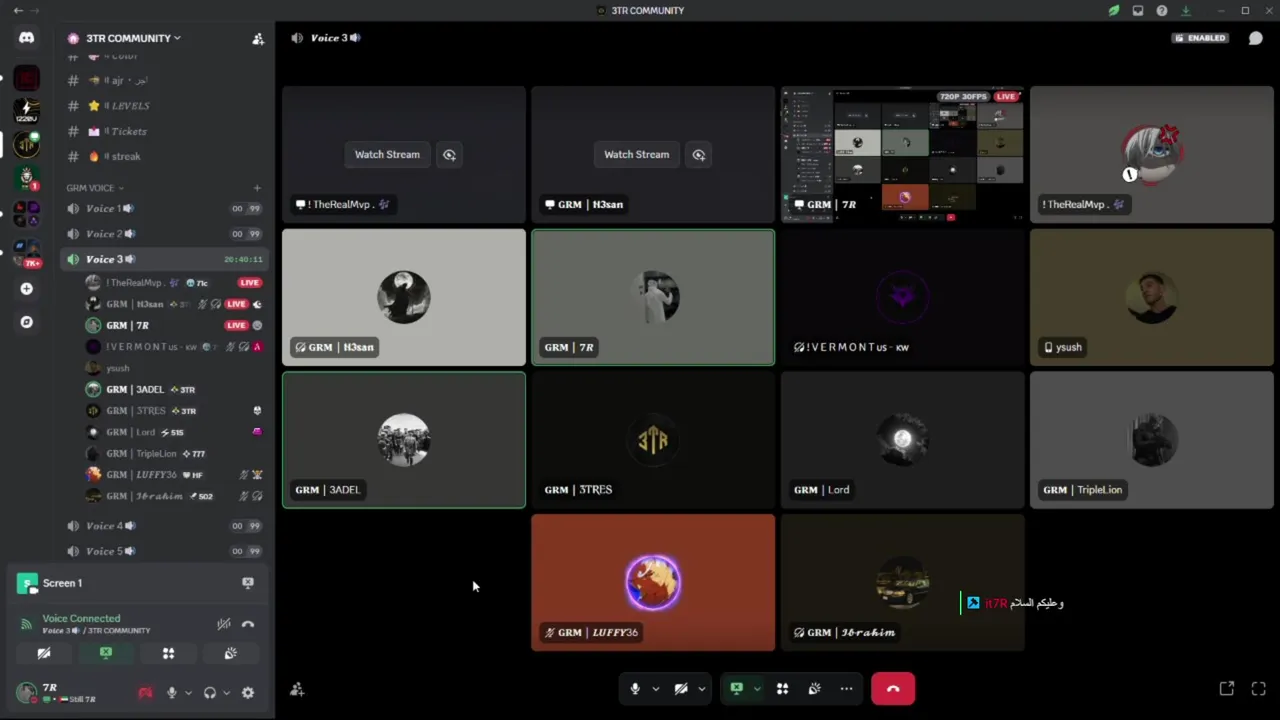
Task: Open Discover servers compass icon
Action: (x=26, y=322)
